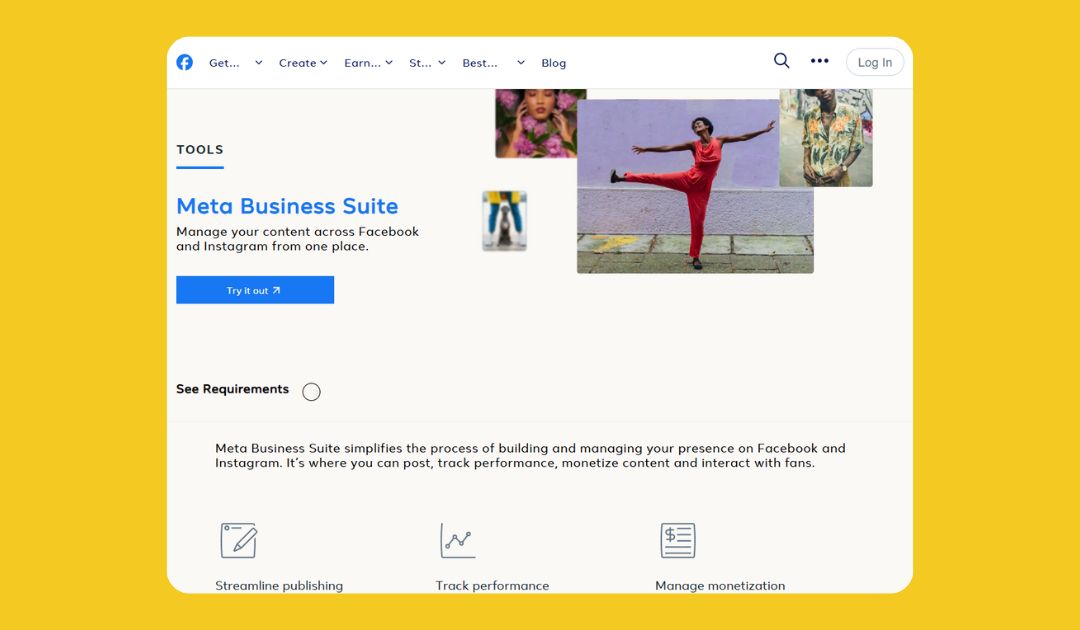The width and height of the screenshot is (1080, 630).
Task: Click the Meta Business Suite heading
Action: coord(287,206)
